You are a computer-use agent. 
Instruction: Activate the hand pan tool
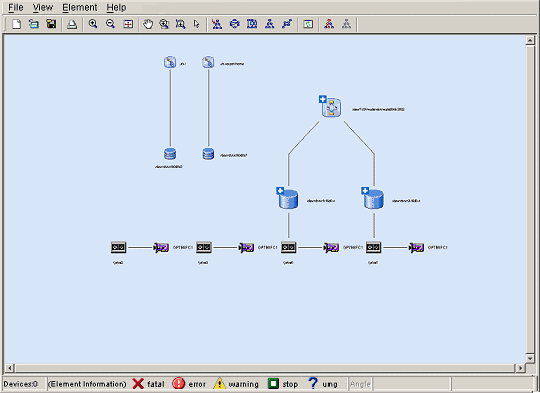pyautogui.click(x=148, y=24)
